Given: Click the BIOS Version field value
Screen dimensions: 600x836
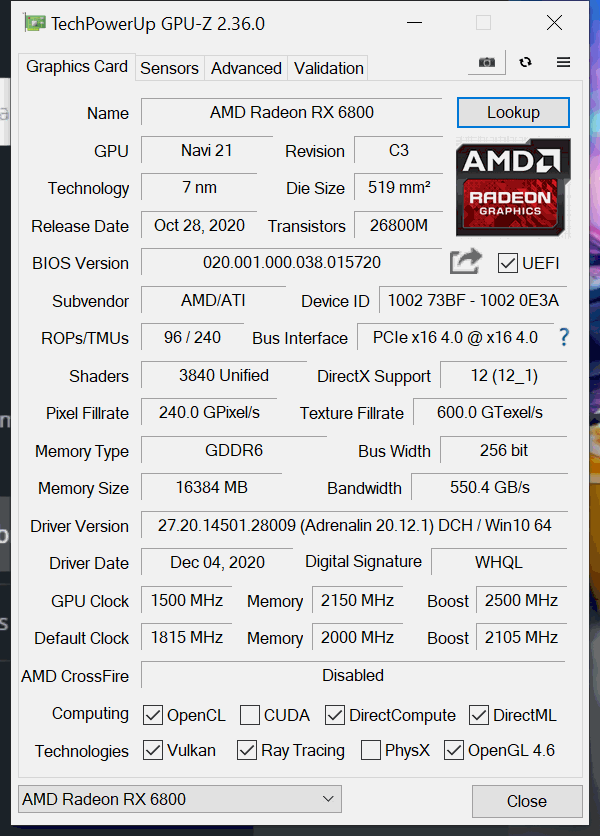Looking at the screenshot, I should [292, 262].
